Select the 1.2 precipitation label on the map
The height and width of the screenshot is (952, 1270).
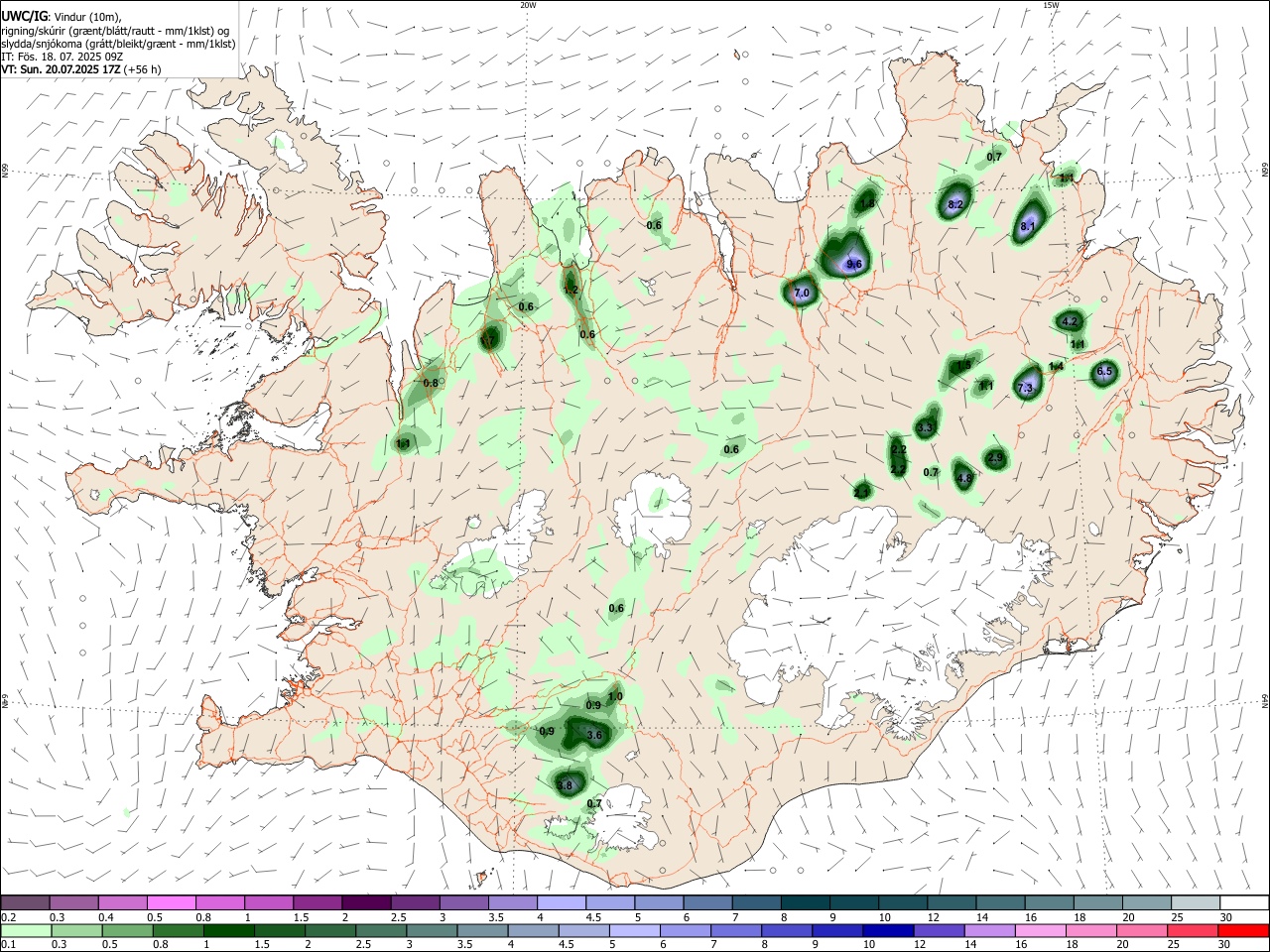[x=571, y=290]
